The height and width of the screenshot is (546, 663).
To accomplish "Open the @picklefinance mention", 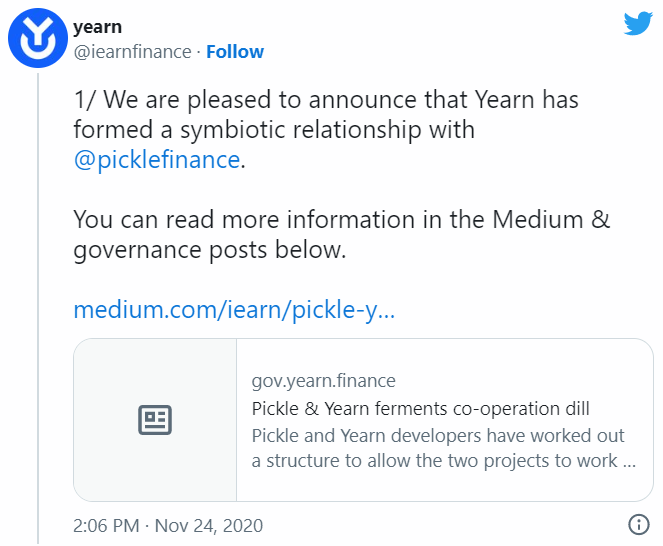I will (x=157, y=159).
